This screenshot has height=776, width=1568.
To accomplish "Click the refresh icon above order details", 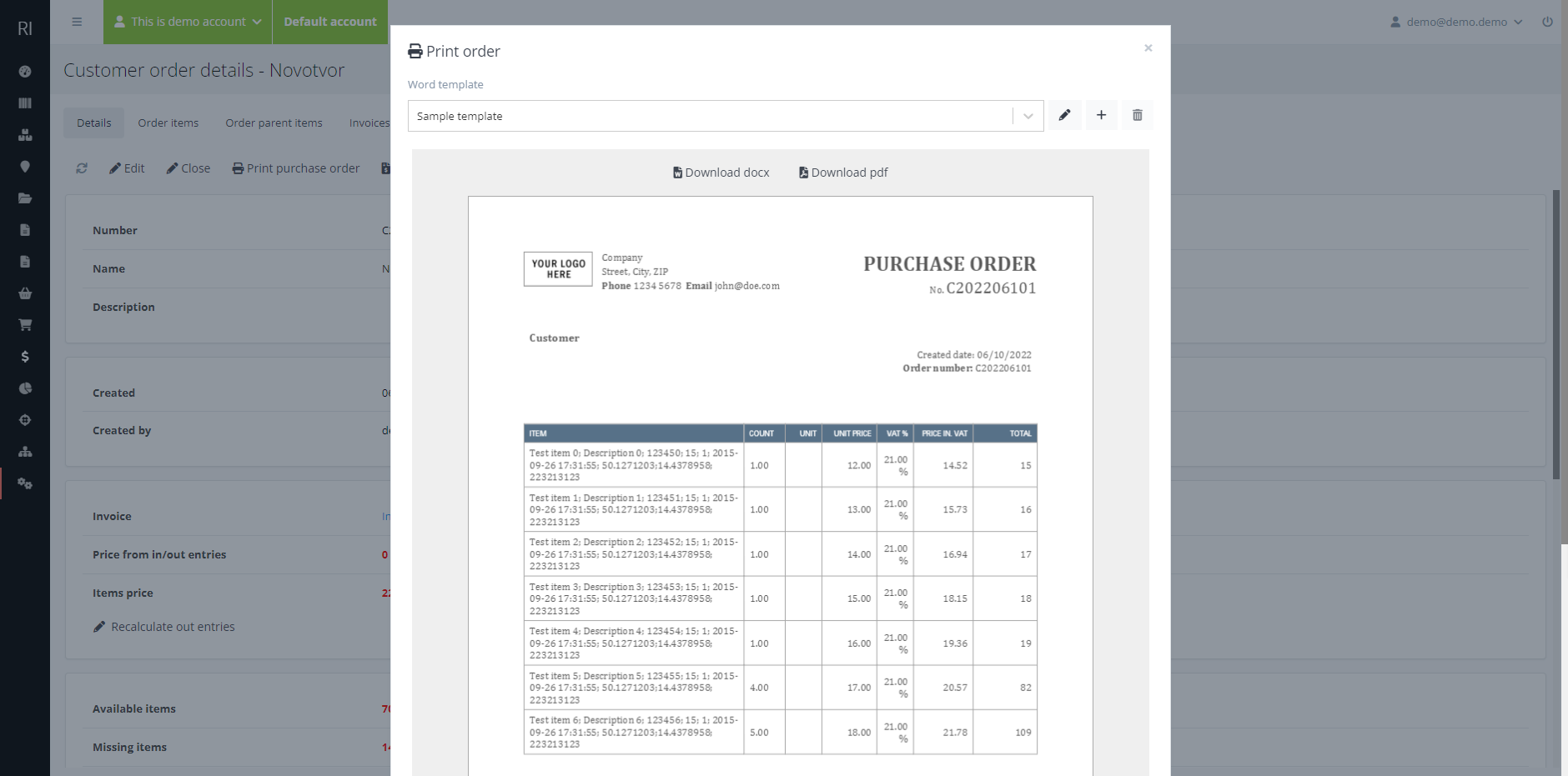I will (x=82, y=168).
